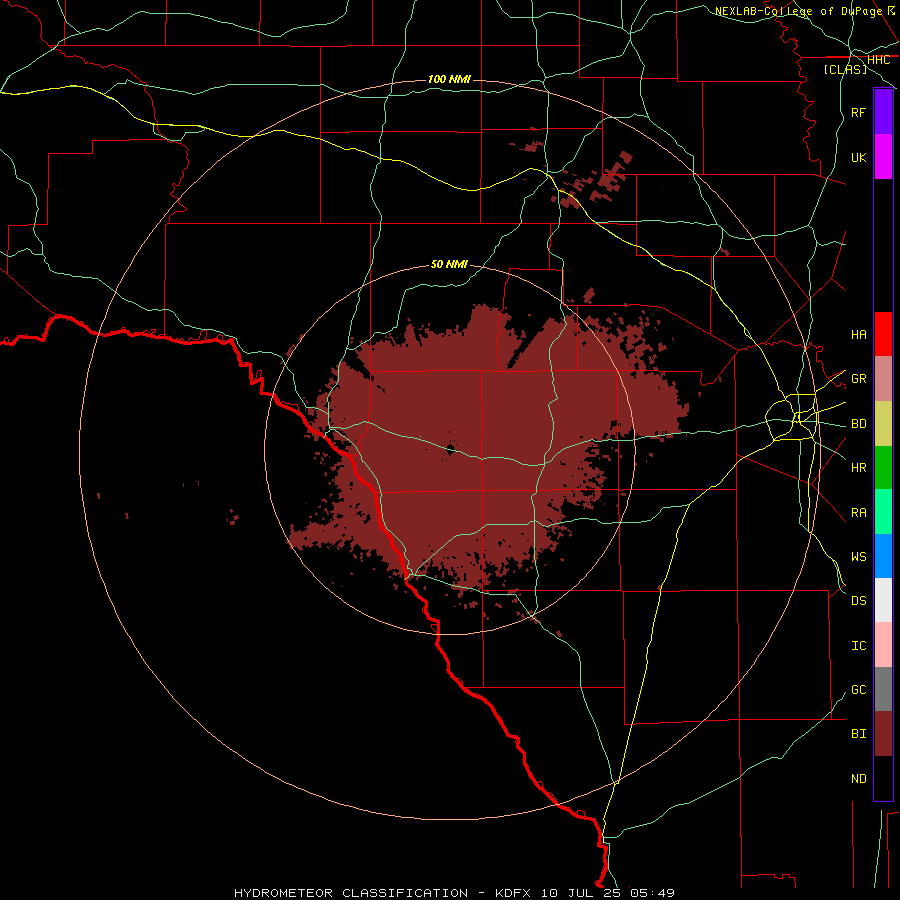
Task: Click the 10 JUL 25 date
Action: 581,893
